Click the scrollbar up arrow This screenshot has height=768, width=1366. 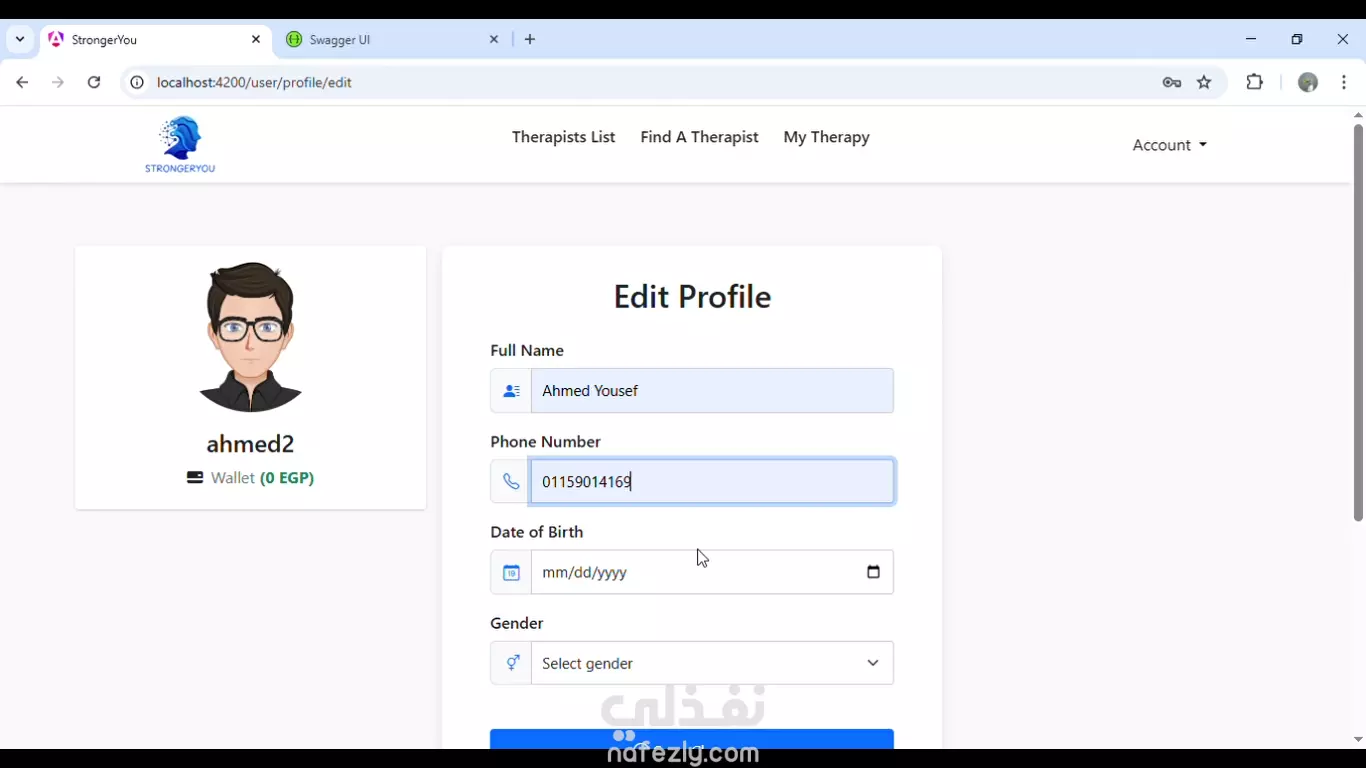point(1358,115)
